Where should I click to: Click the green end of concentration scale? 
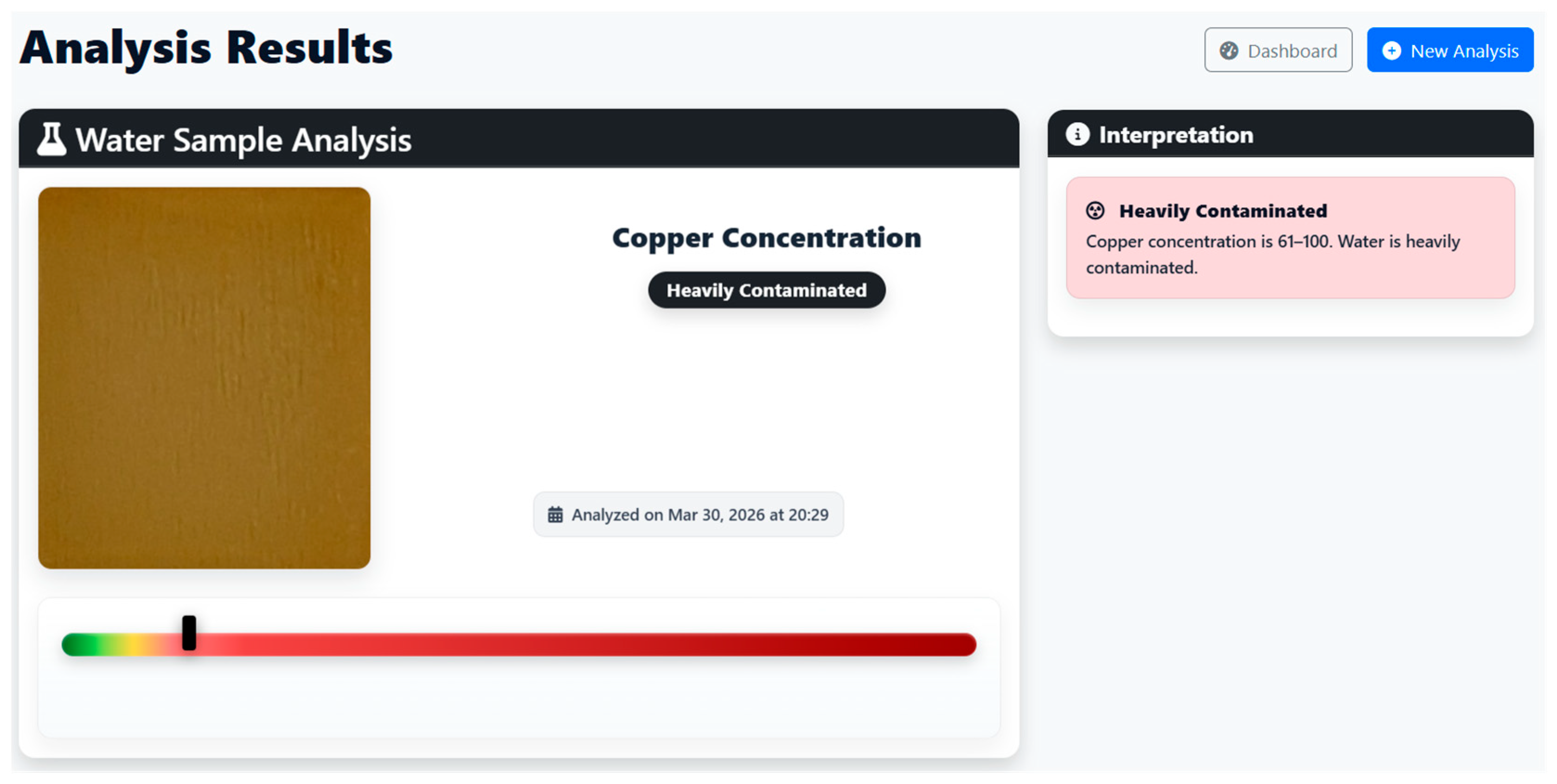click(76, 644)
